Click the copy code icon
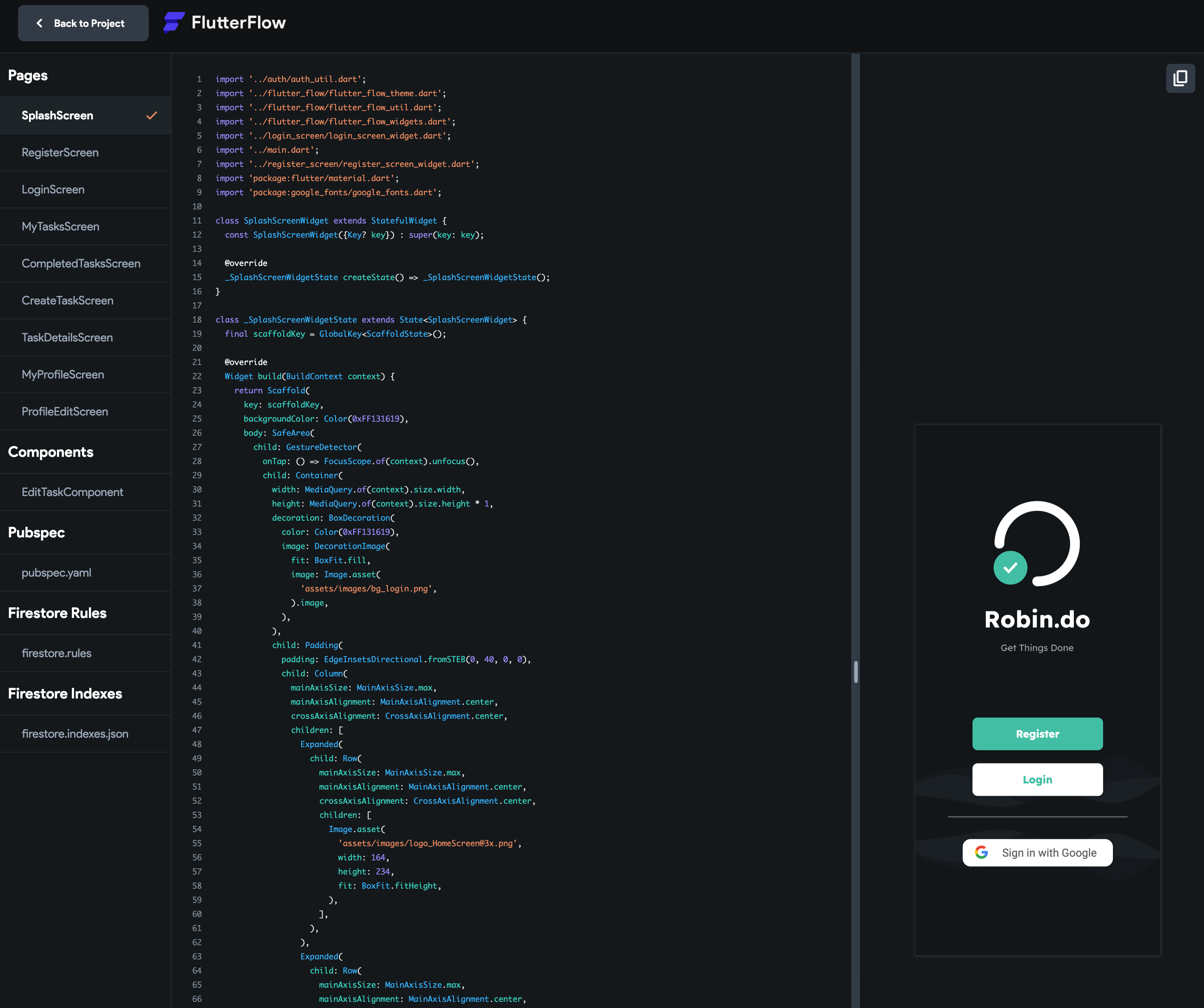 (1180, 78)
